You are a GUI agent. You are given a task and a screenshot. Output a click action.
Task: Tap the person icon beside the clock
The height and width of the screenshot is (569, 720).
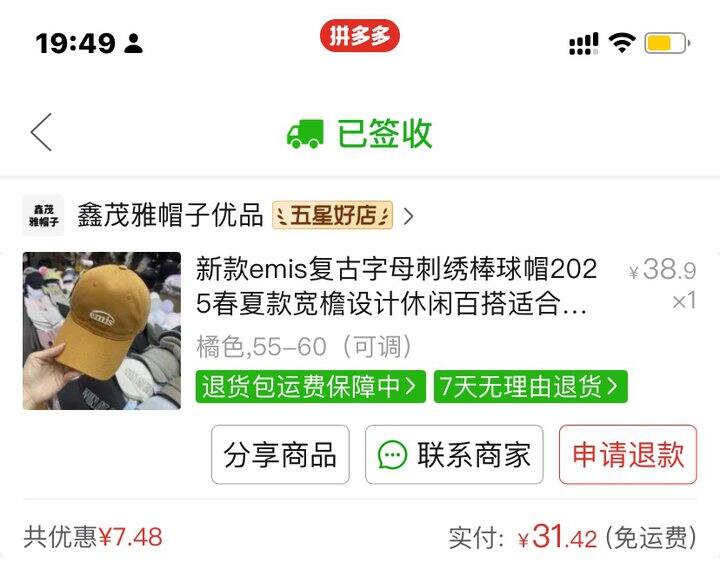coord(133,43)
